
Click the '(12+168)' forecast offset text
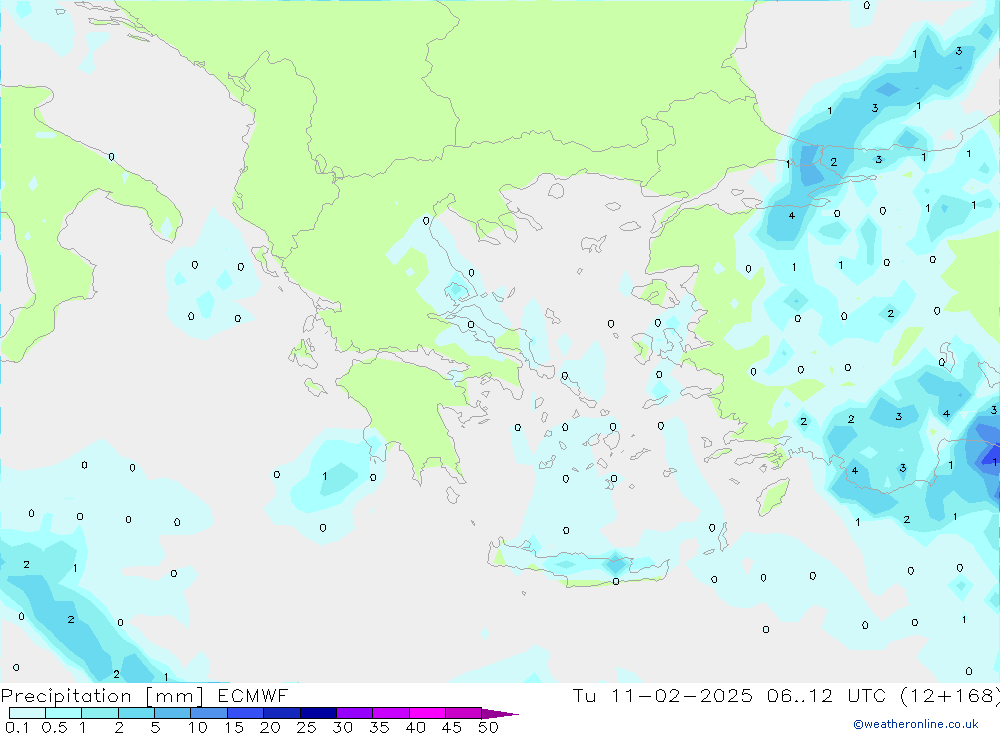tap(950, 696)
